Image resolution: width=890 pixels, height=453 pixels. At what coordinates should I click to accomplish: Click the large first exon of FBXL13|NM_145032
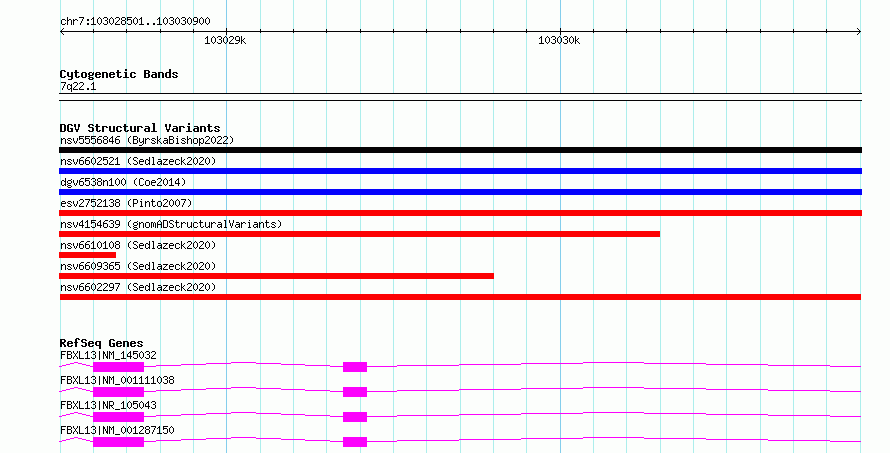[118, 367]
